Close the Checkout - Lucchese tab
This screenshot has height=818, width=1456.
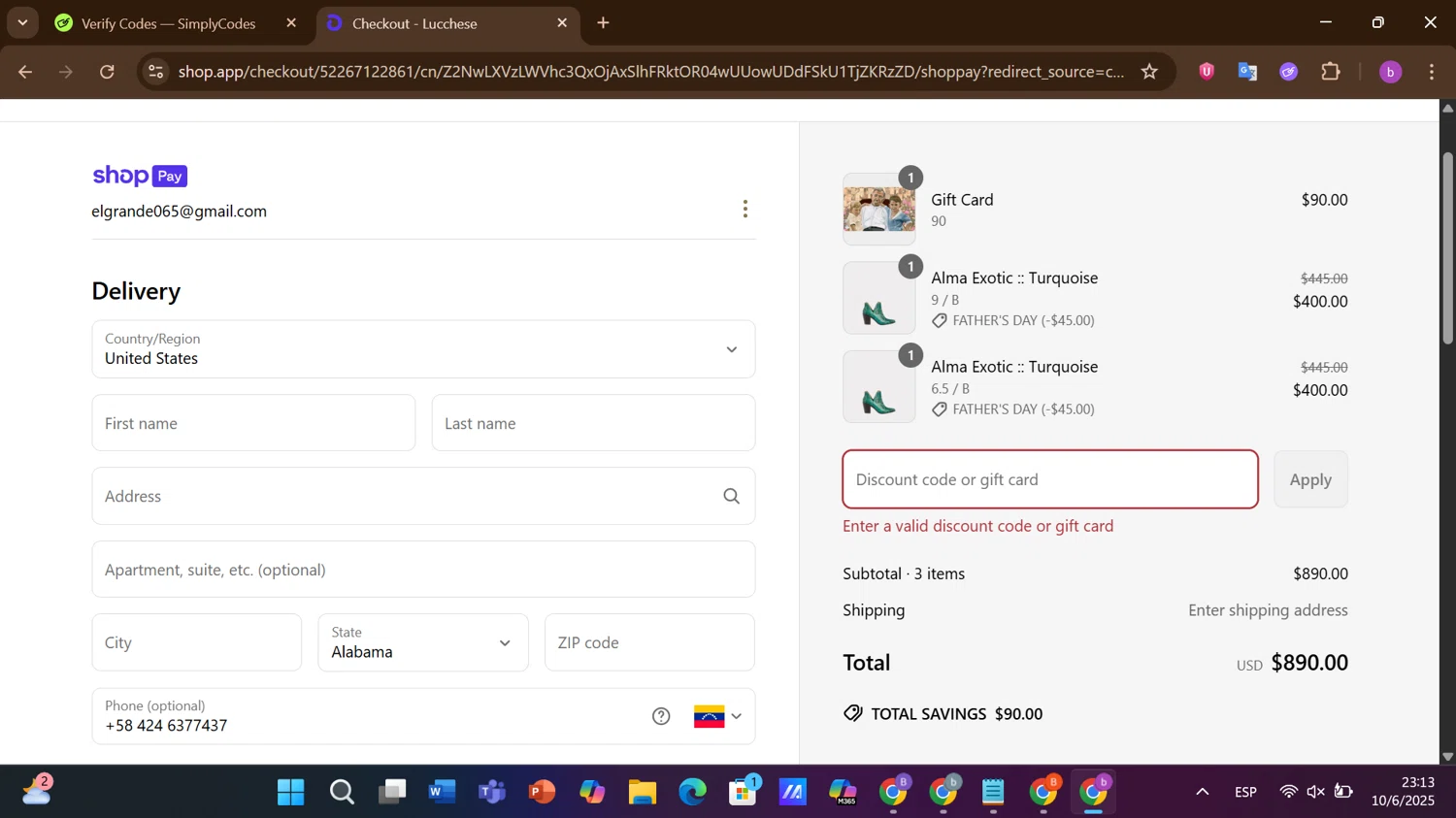[562, 23]
